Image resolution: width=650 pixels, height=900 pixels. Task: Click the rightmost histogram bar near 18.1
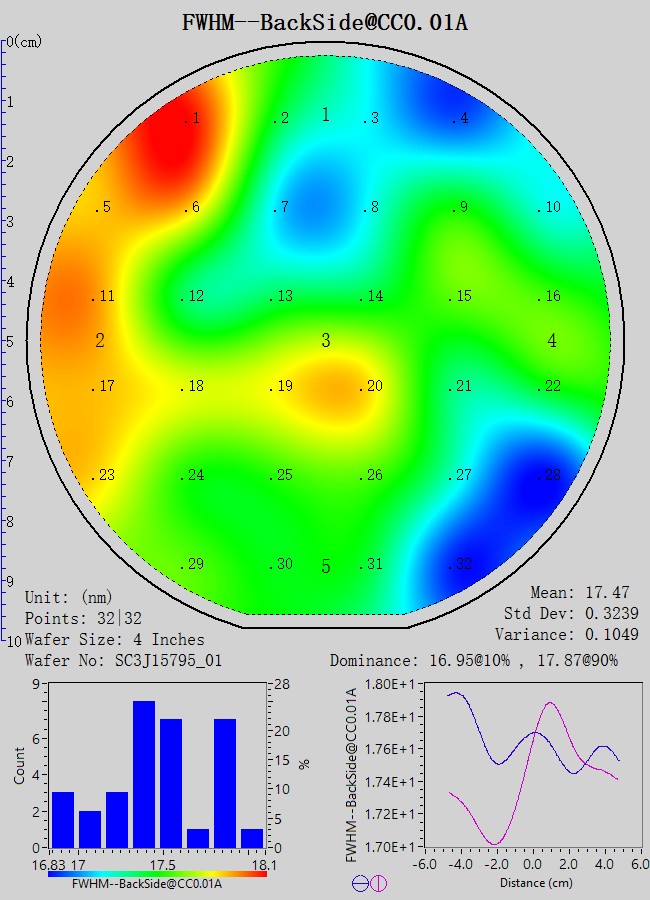point(252,838)
